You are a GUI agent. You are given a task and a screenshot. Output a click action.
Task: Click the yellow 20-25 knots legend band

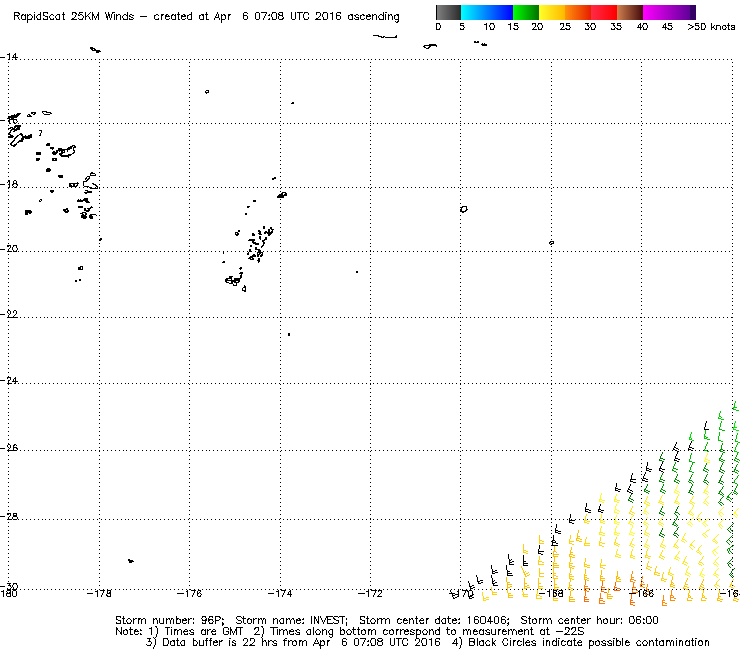[x=552, y=12]
